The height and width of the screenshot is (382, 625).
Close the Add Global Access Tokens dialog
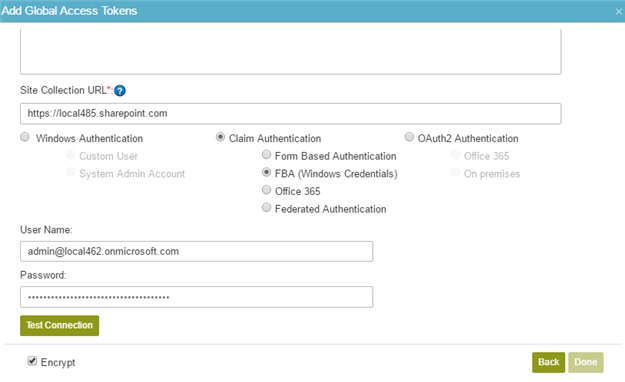[x=619, y=12]
